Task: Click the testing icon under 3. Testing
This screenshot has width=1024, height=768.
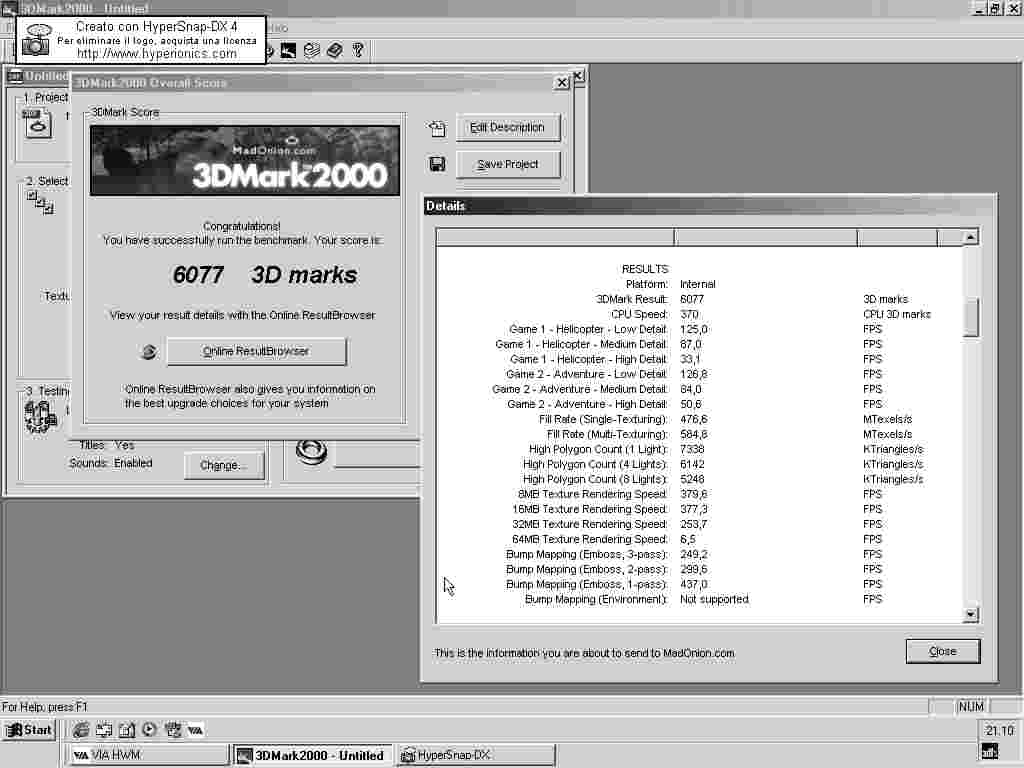Action: point(40,417)
